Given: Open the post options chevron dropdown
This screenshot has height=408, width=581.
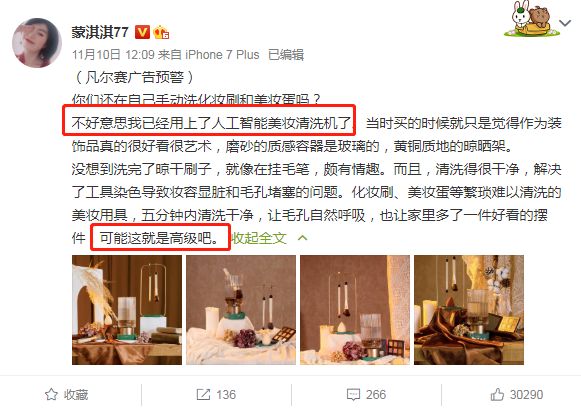Looking at the screenshot, I should point(565,23).
